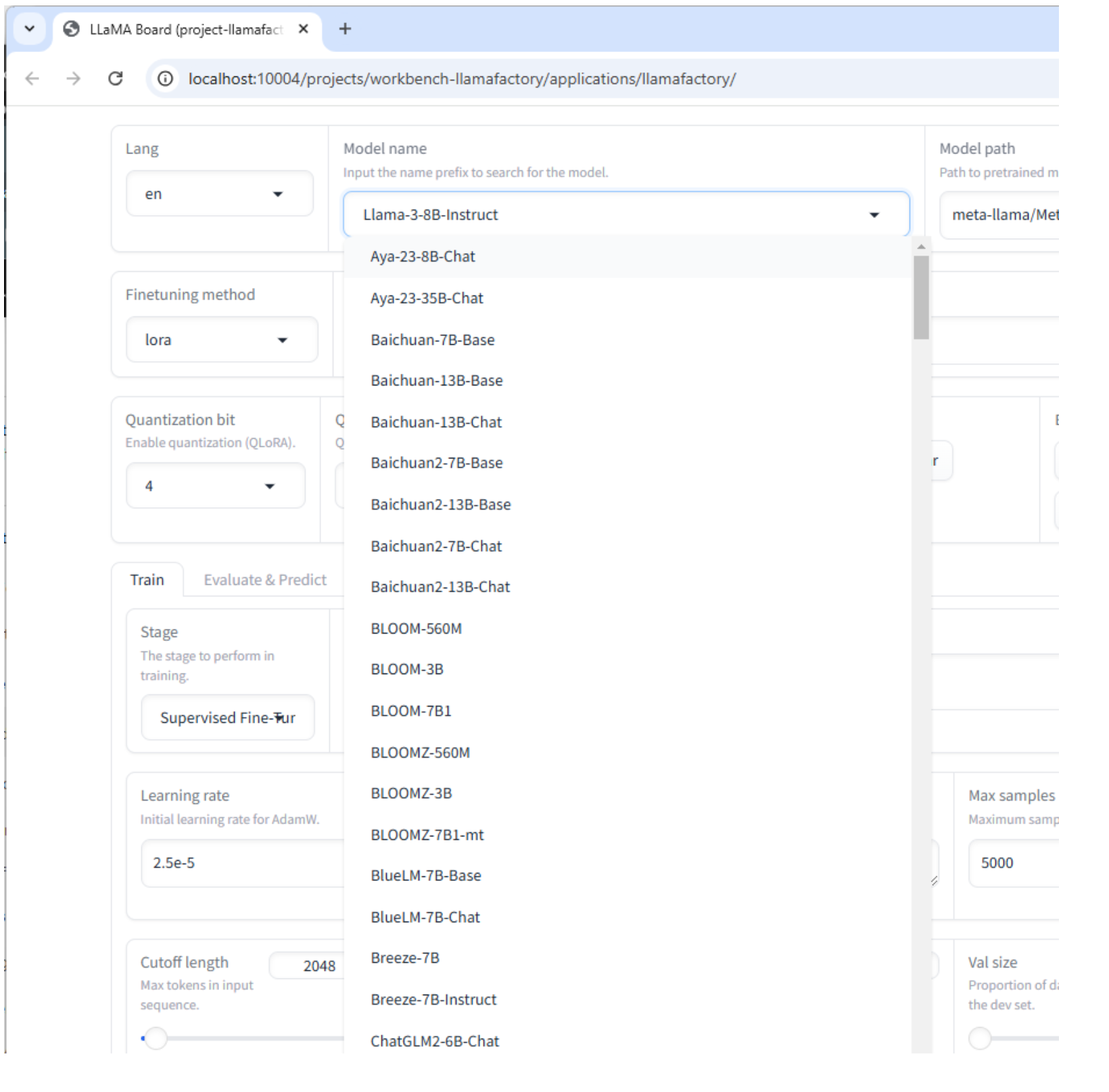Click the site information icon
The height and width of the screenshot is (1092, 1109).
click(x=165, y=79)
